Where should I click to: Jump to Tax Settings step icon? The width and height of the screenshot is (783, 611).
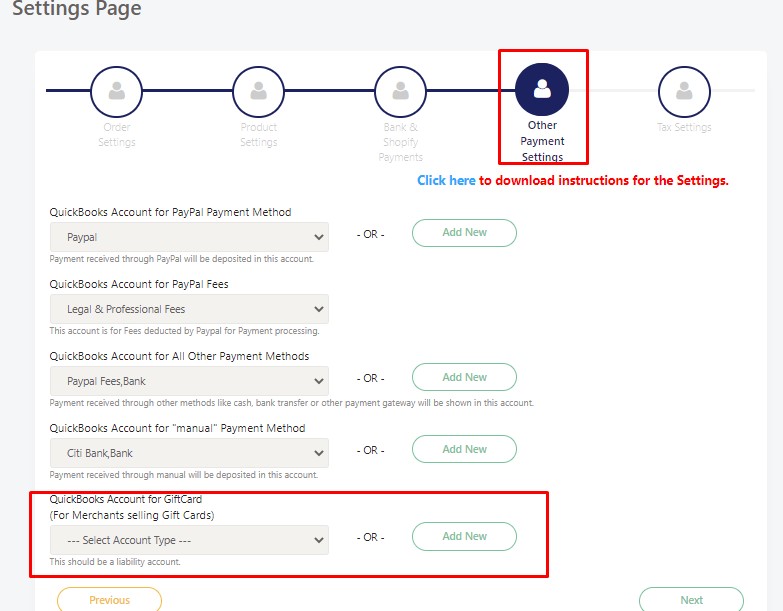684,91
